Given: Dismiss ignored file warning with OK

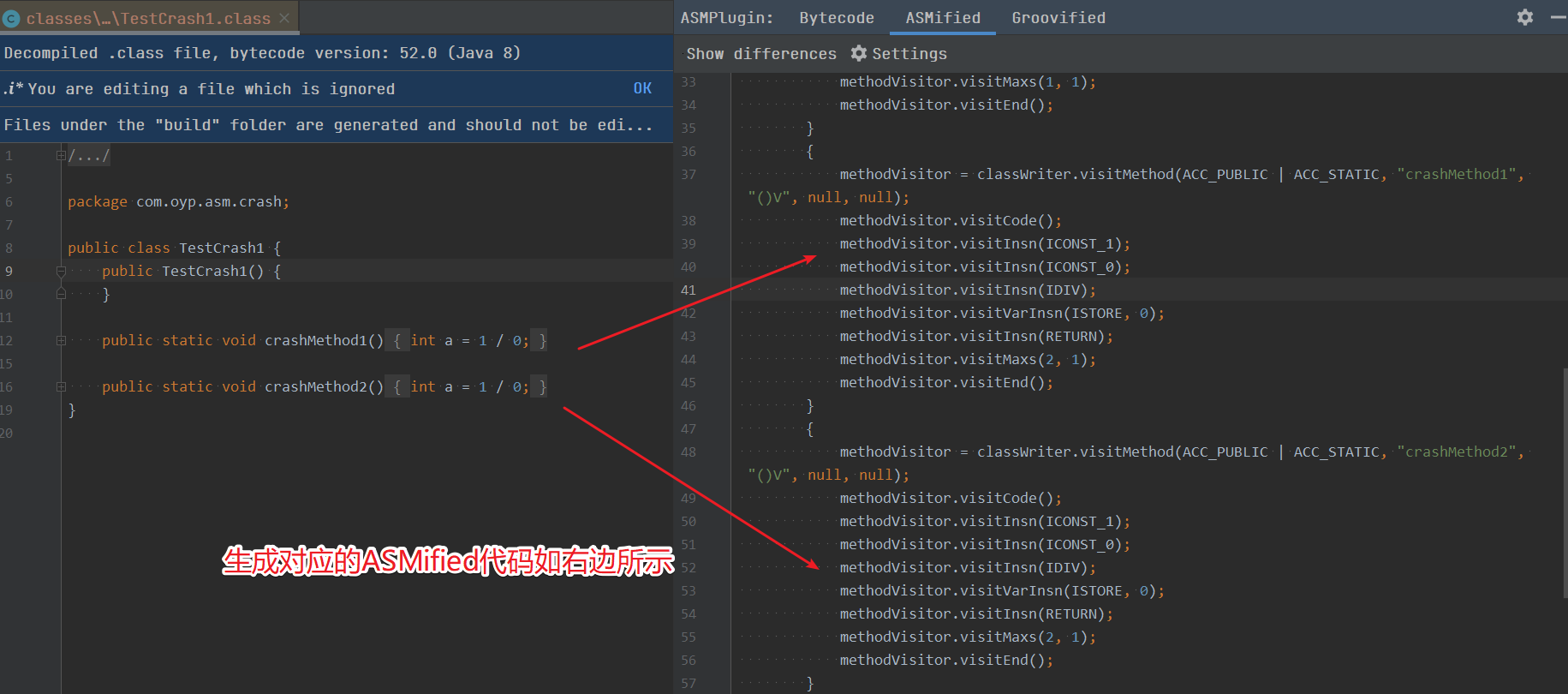Looking at the screenshot, I should click(642, 88).
